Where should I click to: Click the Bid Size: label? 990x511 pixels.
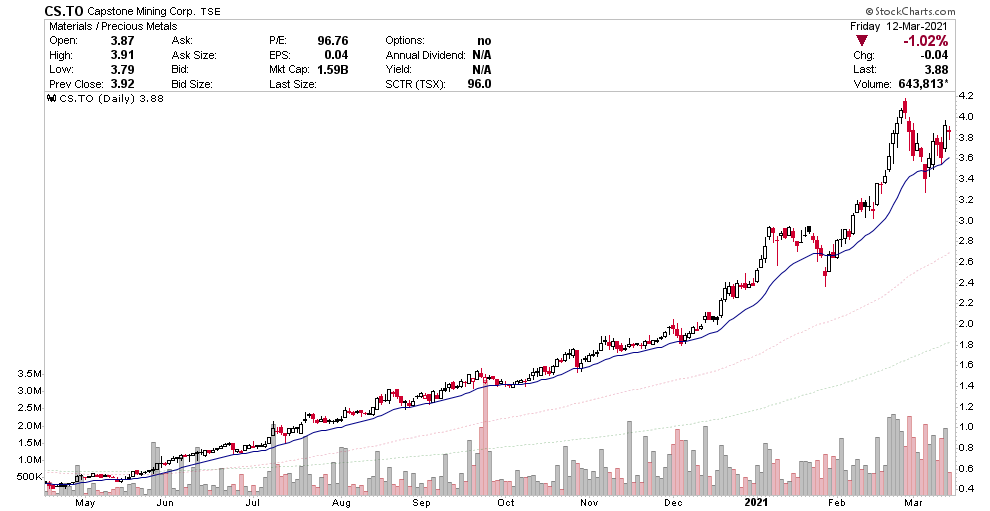click(x=192, y=84)
